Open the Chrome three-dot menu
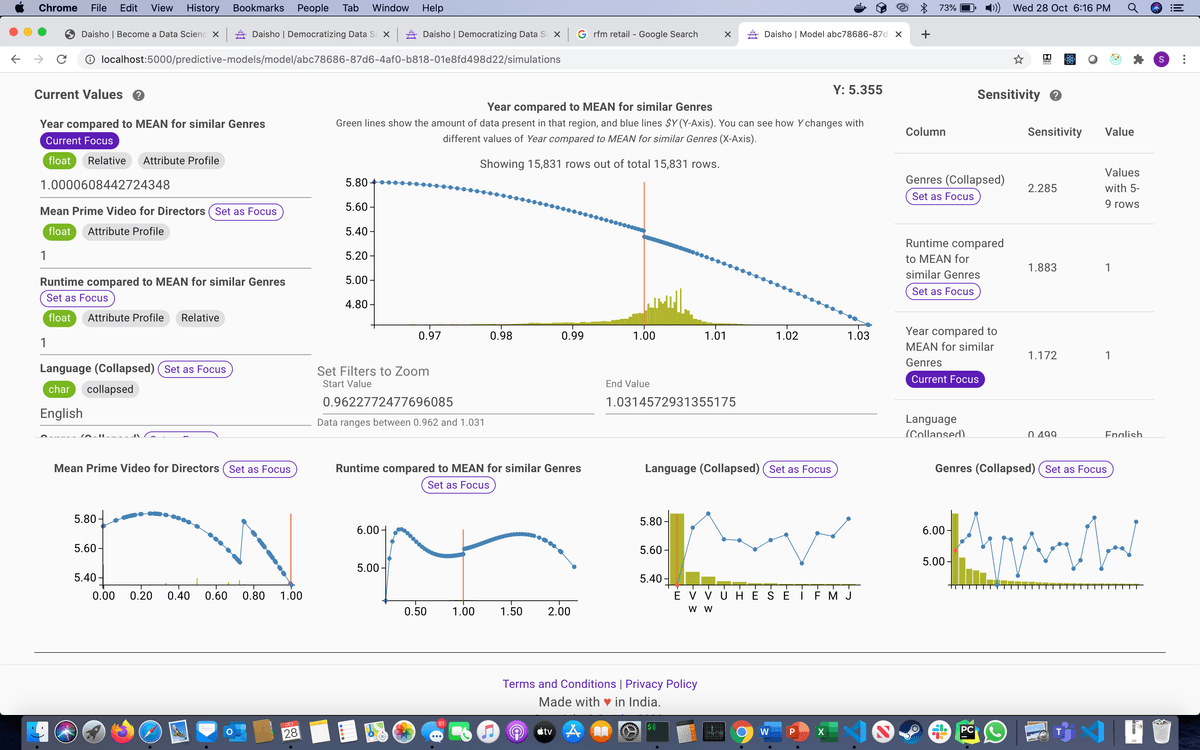The height and width of the screenshot is (750, 1200). 1183,59
